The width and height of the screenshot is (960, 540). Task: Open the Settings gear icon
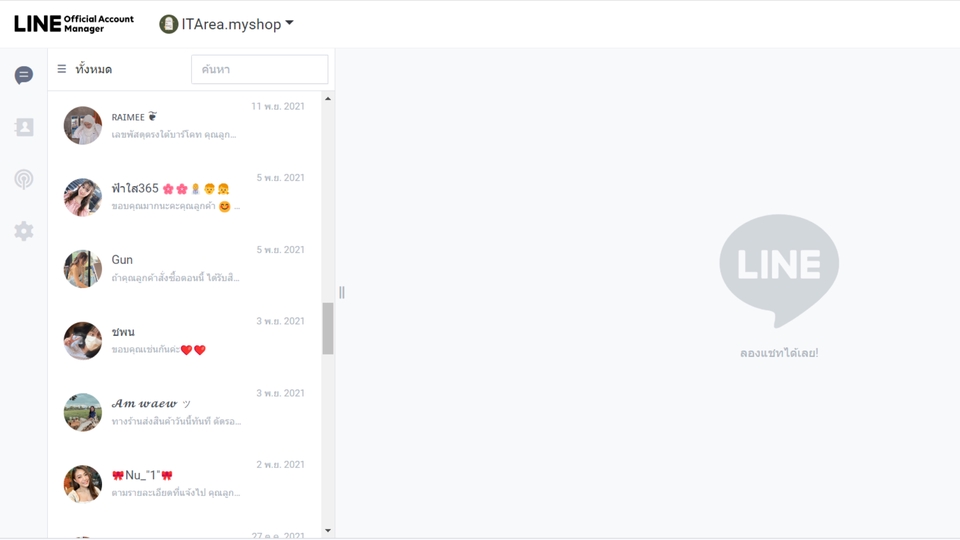pos(24,231)
